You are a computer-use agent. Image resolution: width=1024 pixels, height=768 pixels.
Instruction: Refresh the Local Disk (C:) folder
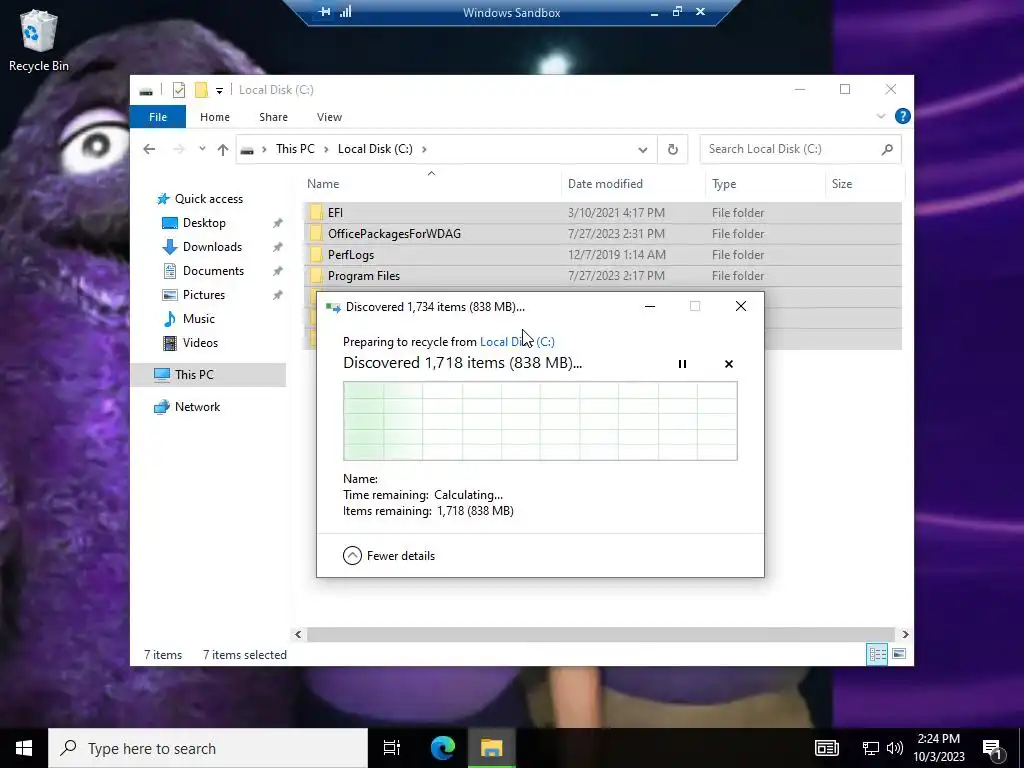coord(673,150)
